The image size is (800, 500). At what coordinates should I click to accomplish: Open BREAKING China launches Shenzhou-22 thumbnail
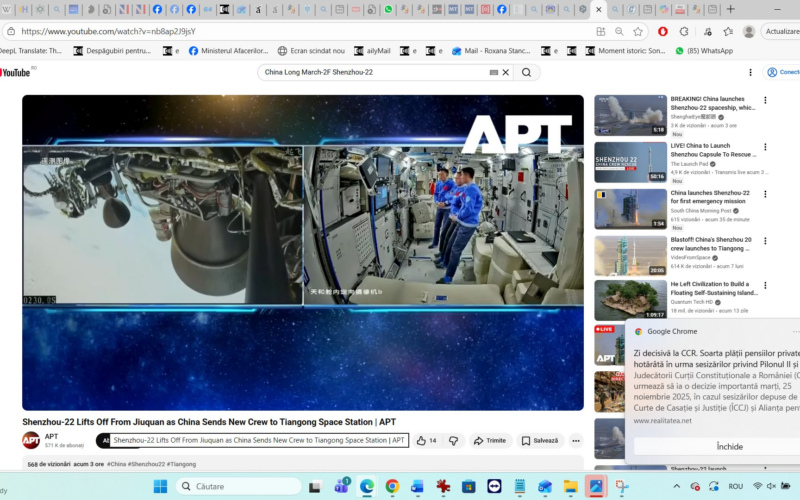[x=630, y=115]
